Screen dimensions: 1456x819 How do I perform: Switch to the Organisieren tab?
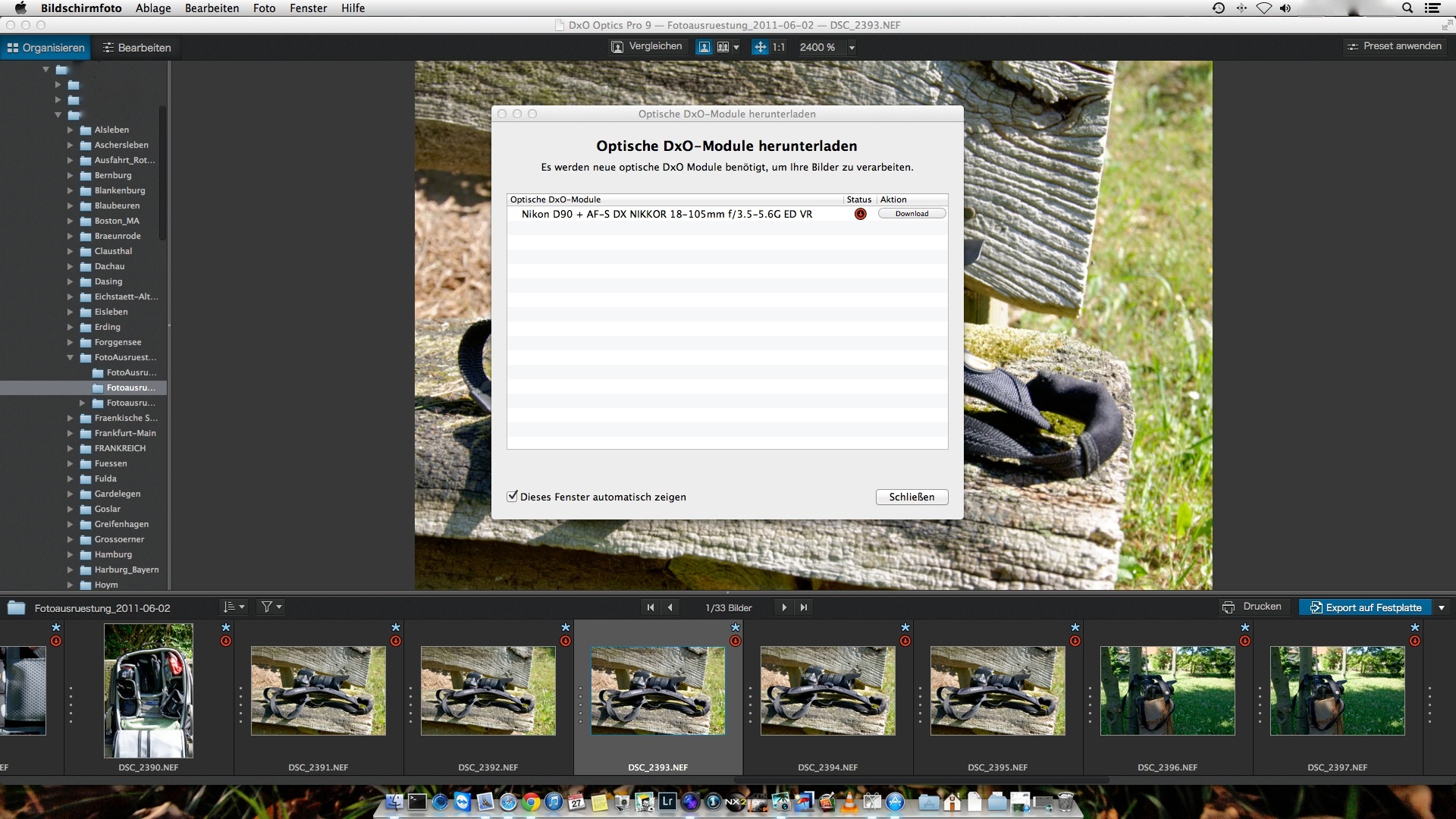(45, 48)
